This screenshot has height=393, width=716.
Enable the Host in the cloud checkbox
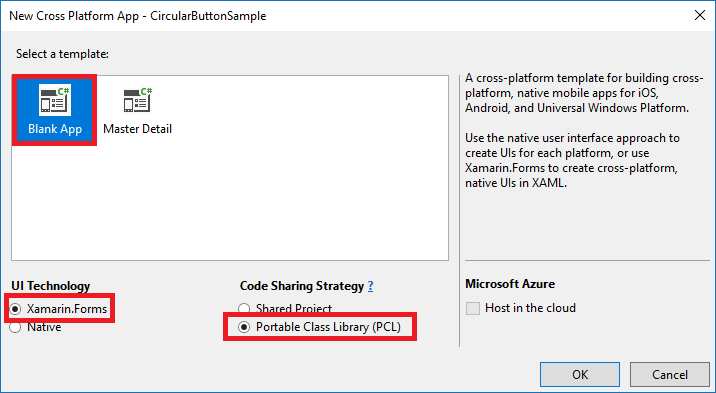[473, 308]
